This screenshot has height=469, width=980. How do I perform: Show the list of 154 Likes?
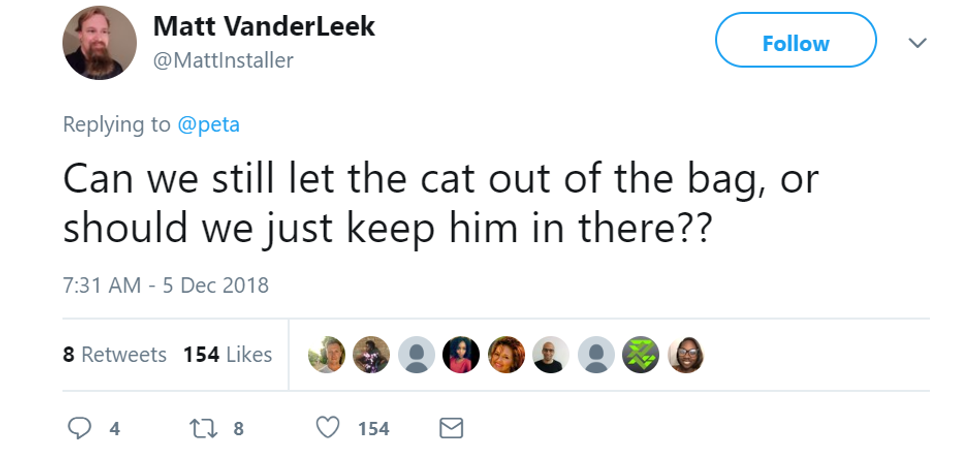(227, 354)
